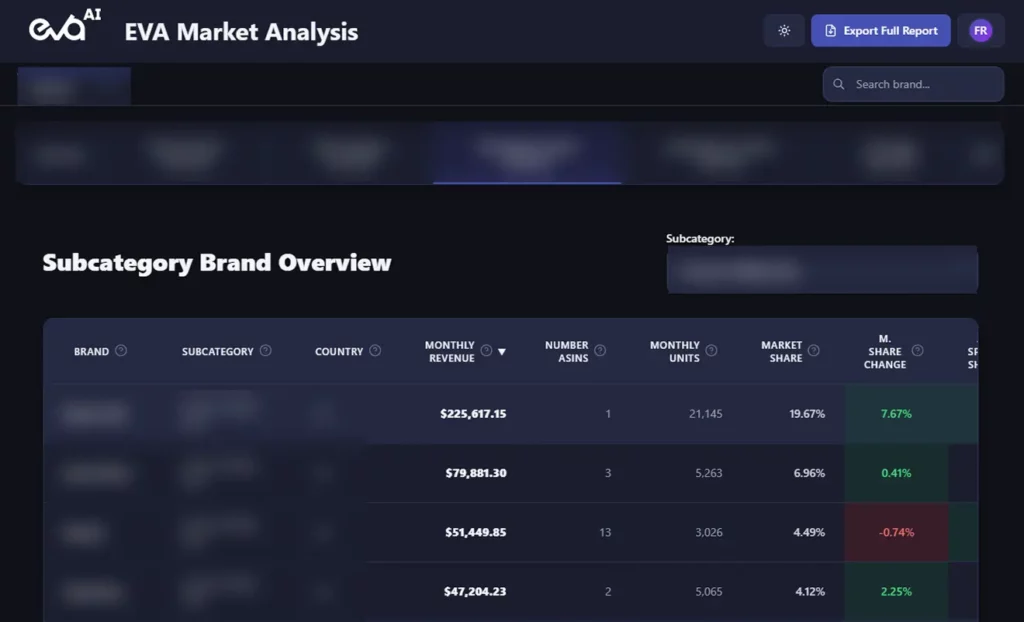The image size is (1024, 622).
Task: Open the Subcategory dropdown selector
Action: tap(821, 271)
